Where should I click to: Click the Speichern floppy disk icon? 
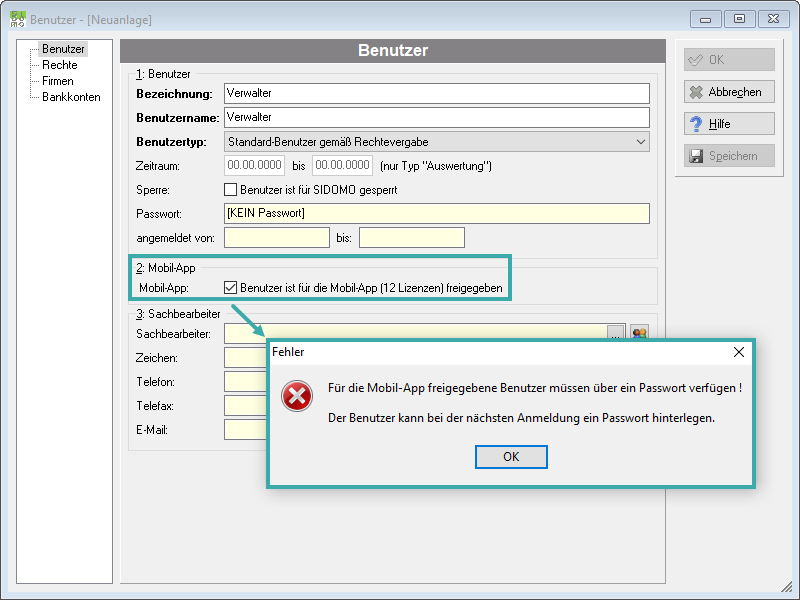tap(696, 156)
